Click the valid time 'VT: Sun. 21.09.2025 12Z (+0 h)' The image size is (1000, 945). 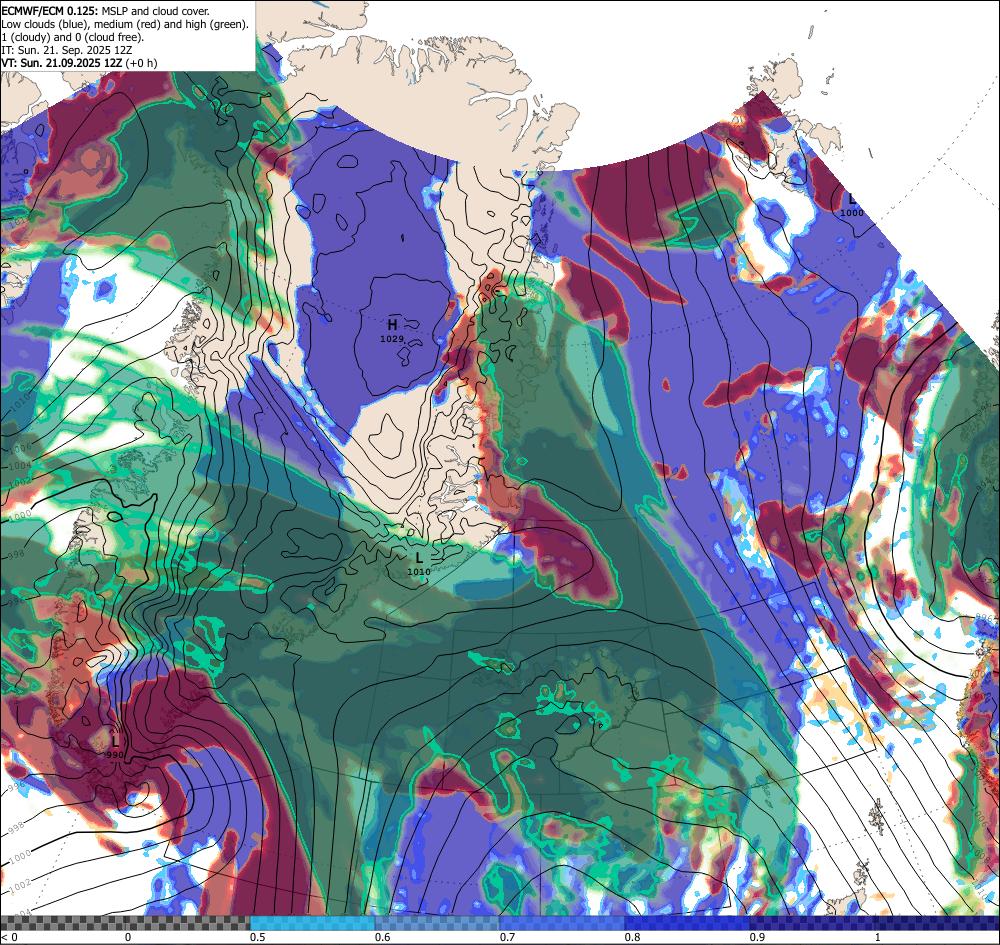pos(79,63)
